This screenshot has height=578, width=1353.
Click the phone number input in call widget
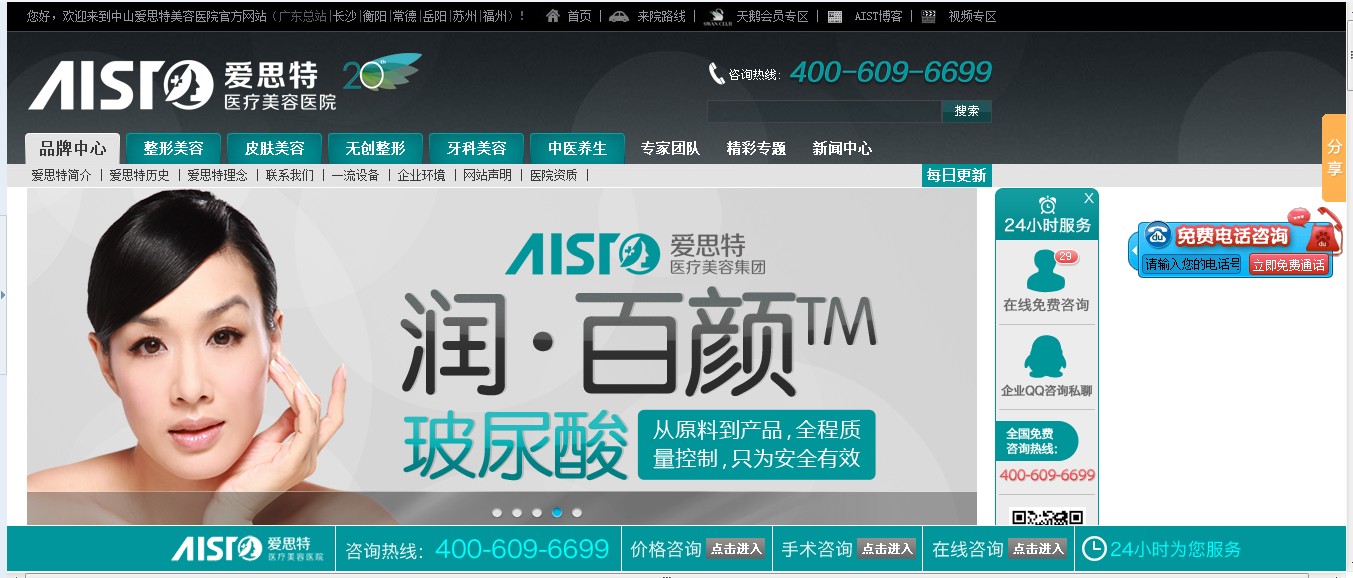click(1193, 264)
